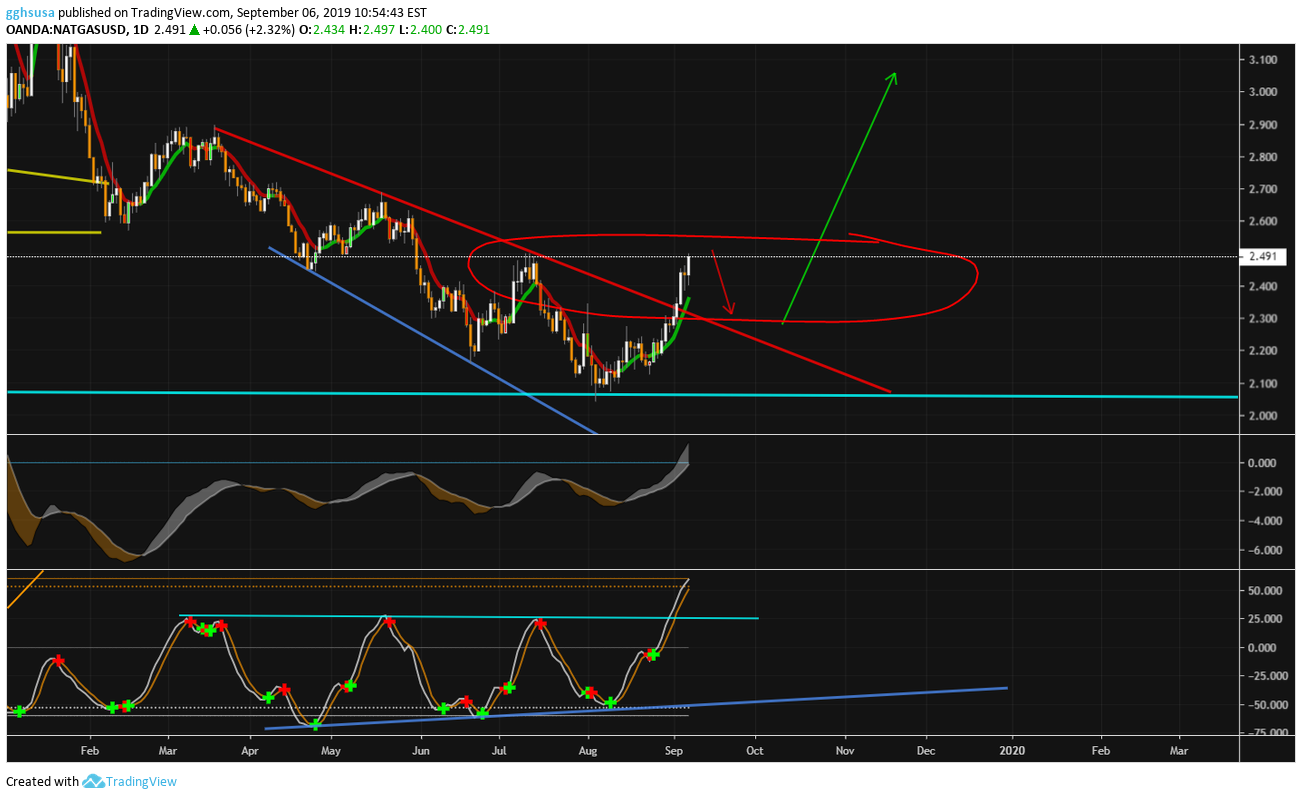Click the 3.000 price axis label
This screenshot has width=1302, height=799.
click(x=1263, y=92)
